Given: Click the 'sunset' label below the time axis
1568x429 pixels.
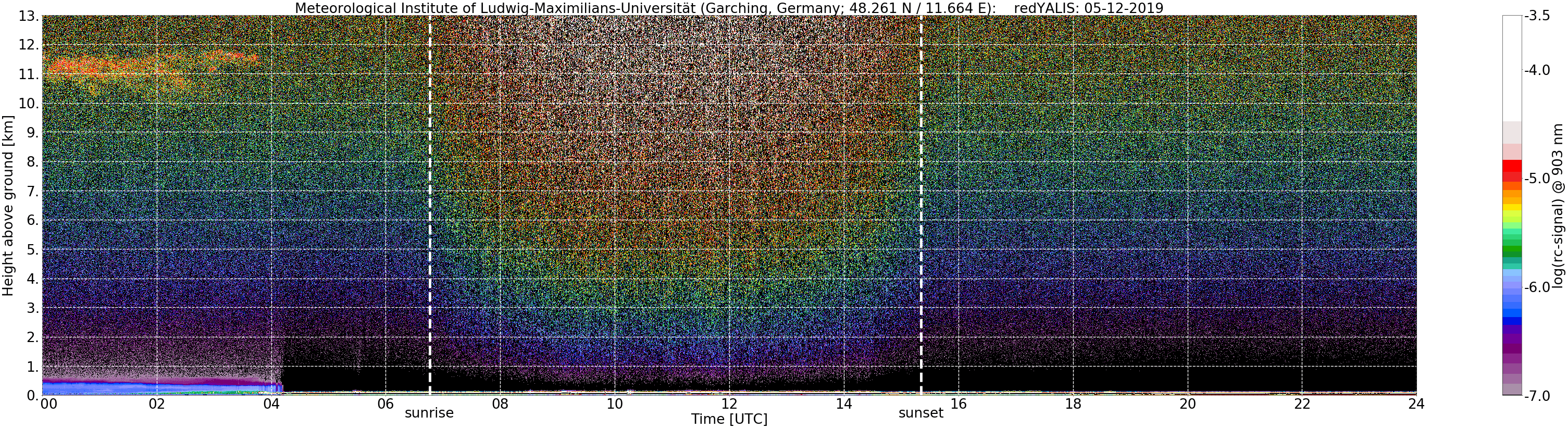Looking at the screenshot, I should (921, 412).
